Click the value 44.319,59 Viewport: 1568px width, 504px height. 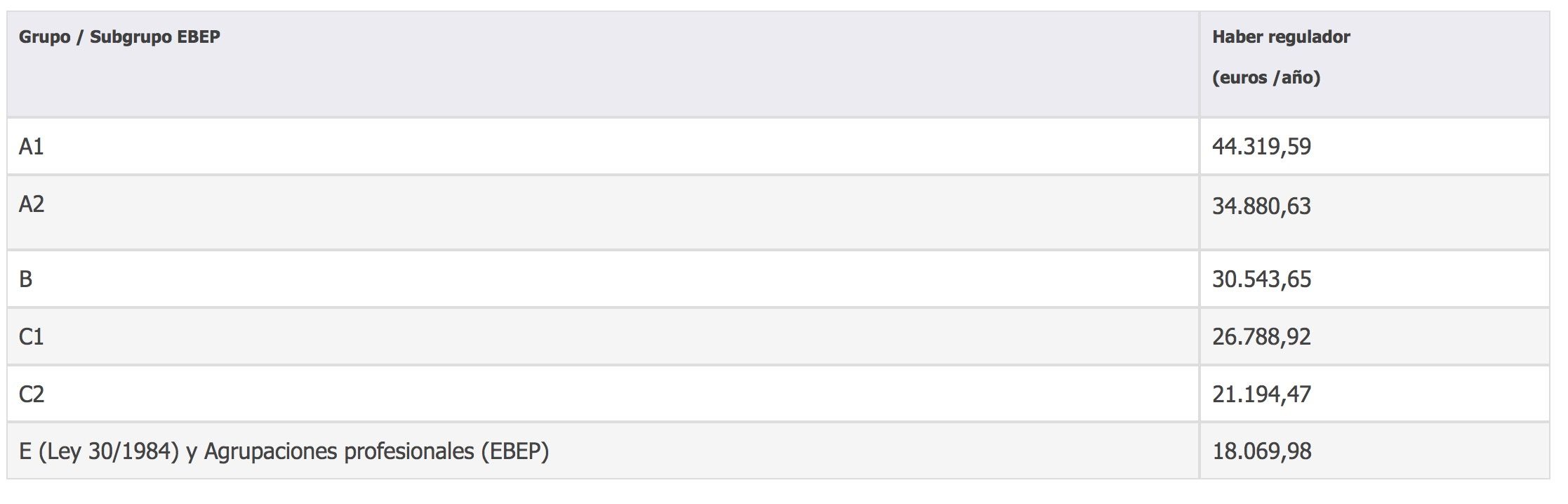tap(1261, 147)
